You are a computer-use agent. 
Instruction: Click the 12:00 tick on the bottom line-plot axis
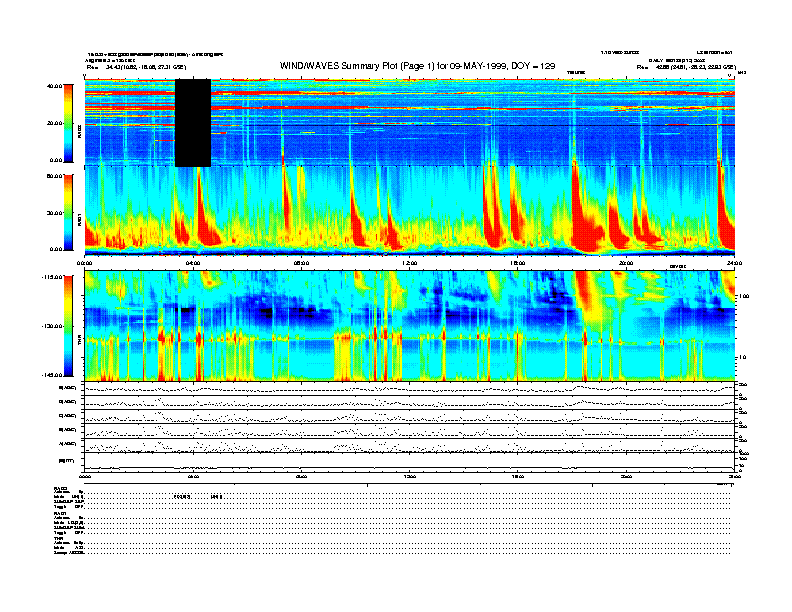click(410, 476)
